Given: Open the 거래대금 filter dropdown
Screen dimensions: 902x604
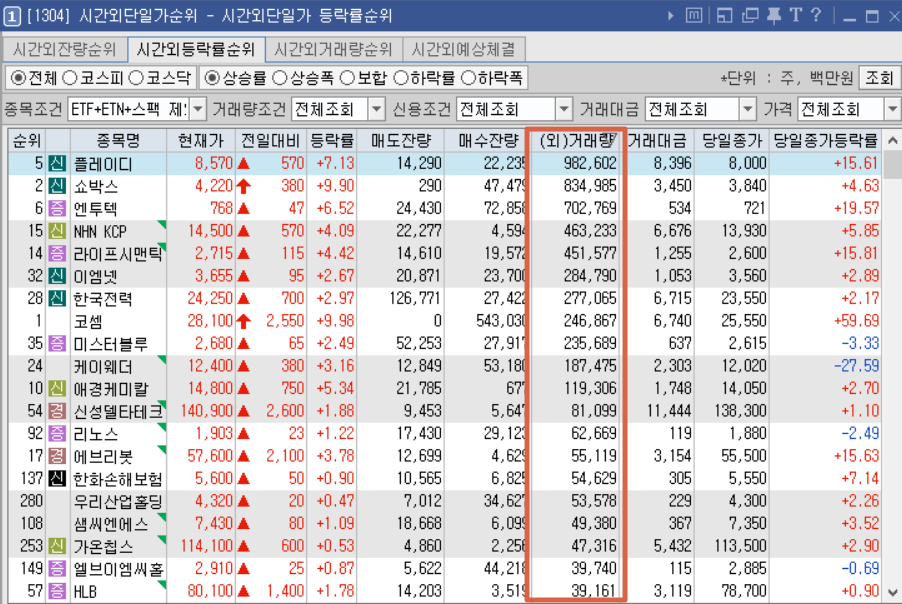Looking at the screenshot, I should [x=747, y=109].
